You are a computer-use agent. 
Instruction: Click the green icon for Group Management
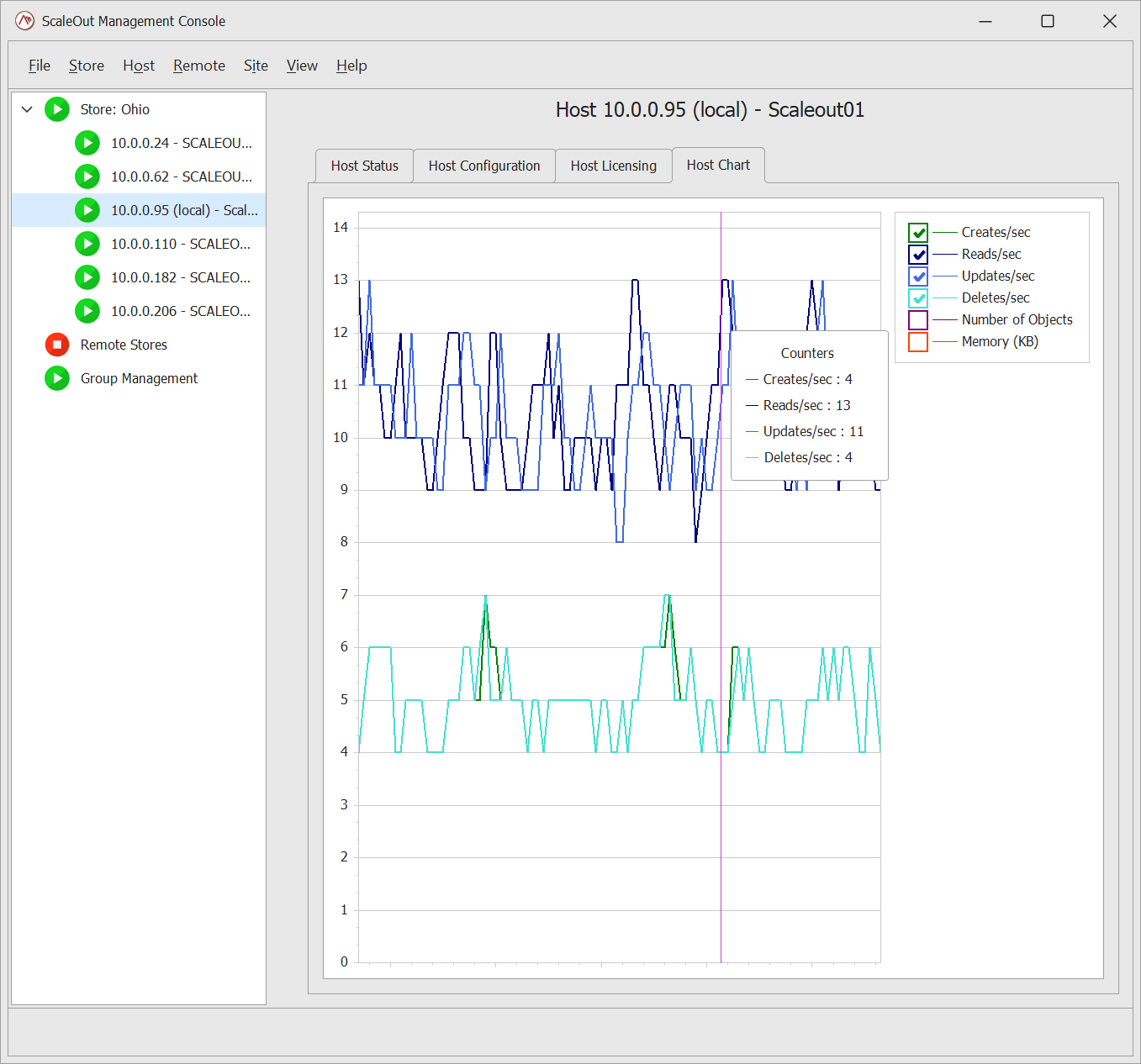(57, 378)
